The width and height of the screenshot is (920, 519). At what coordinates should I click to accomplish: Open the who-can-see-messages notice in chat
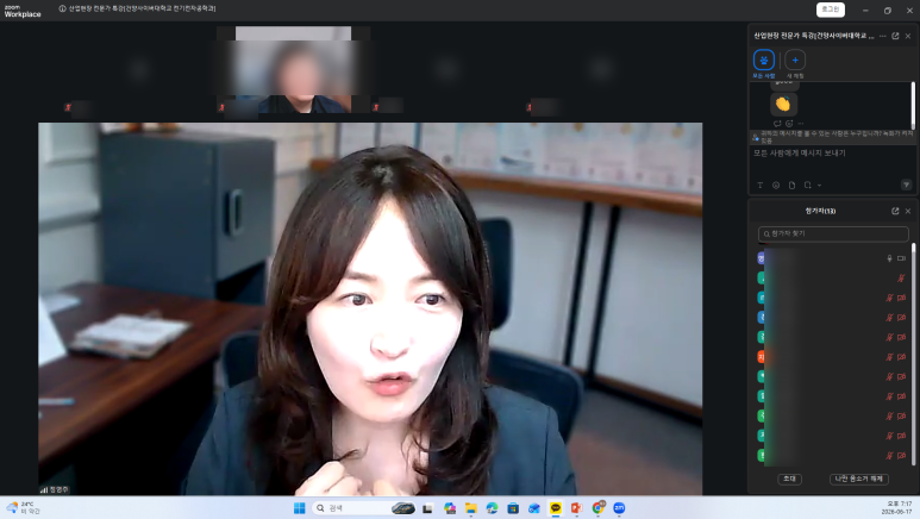point(833,137)
